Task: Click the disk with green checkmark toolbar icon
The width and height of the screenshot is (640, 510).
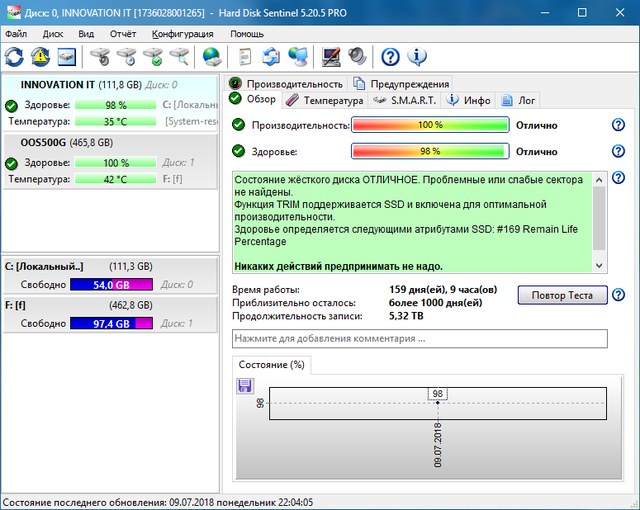Action: (153, 56)
